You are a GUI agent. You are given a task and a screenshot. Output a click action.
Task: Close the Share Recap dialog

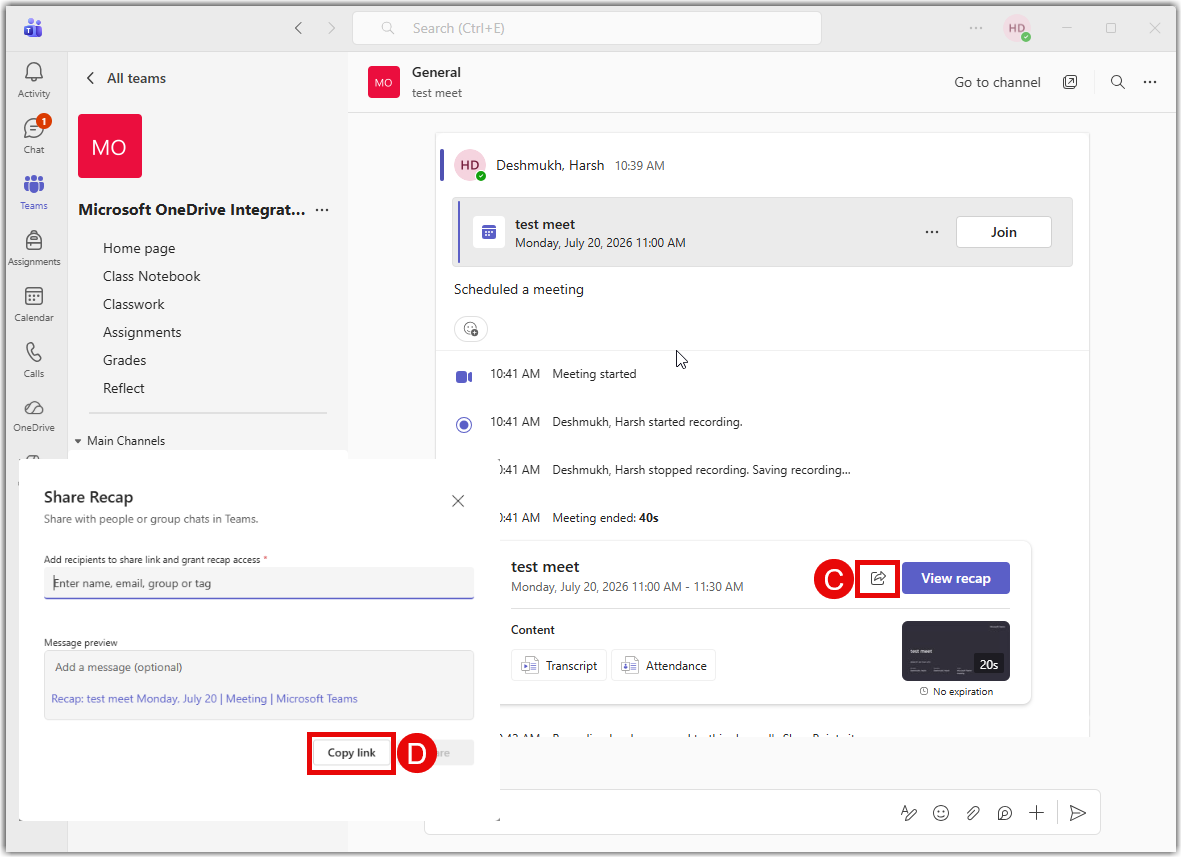pos(458,501)
